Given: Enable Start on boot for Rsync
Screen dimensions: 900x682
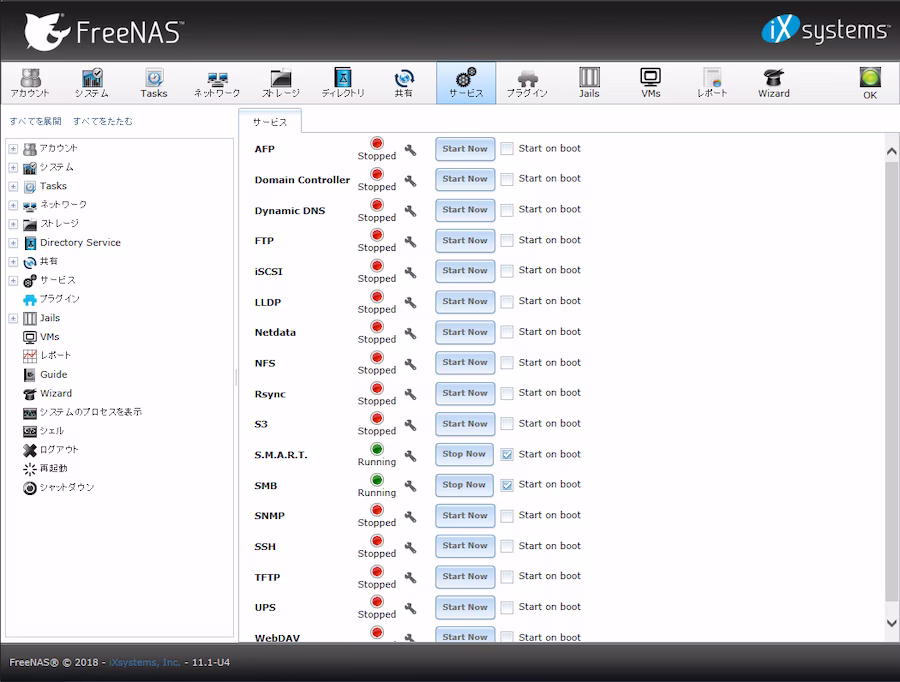Looking at the screenshot, I should coord(507,393).
